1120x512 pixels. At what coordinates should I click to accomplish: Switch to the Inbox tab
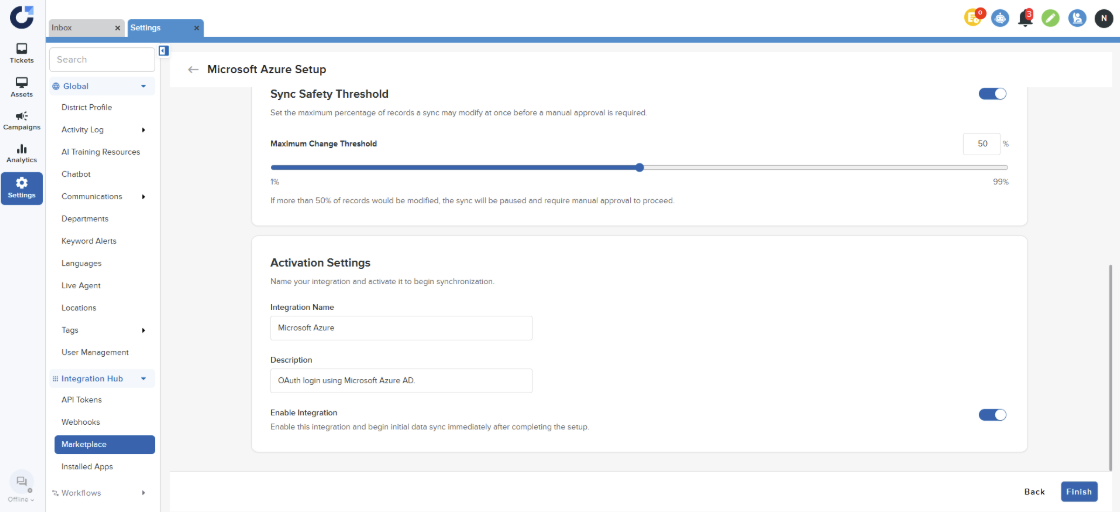[x=85, y=28]
